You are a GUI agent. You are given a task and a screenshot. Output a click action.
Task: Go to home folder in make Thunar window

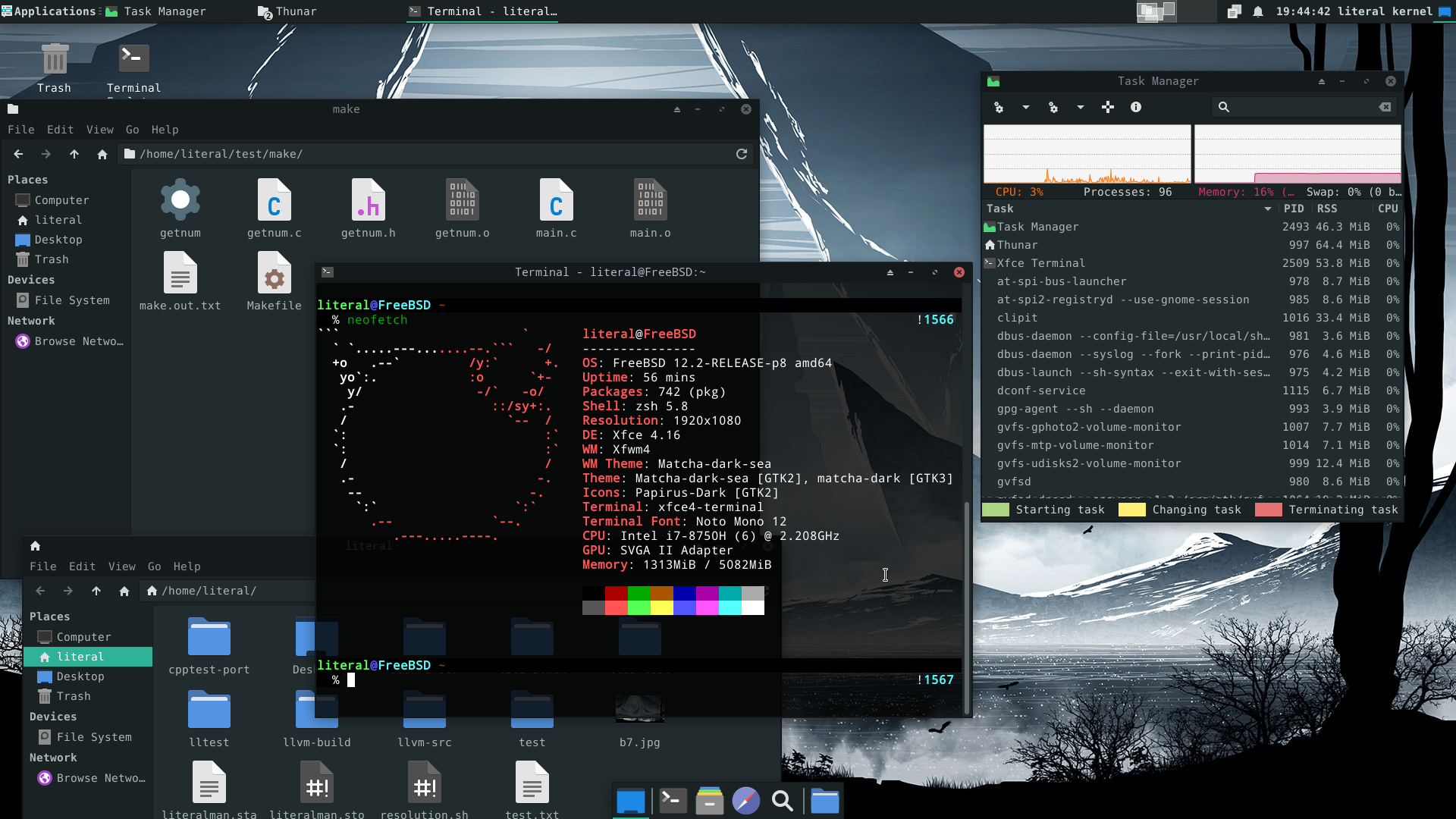pyautogui.click(x=102, y=154)
